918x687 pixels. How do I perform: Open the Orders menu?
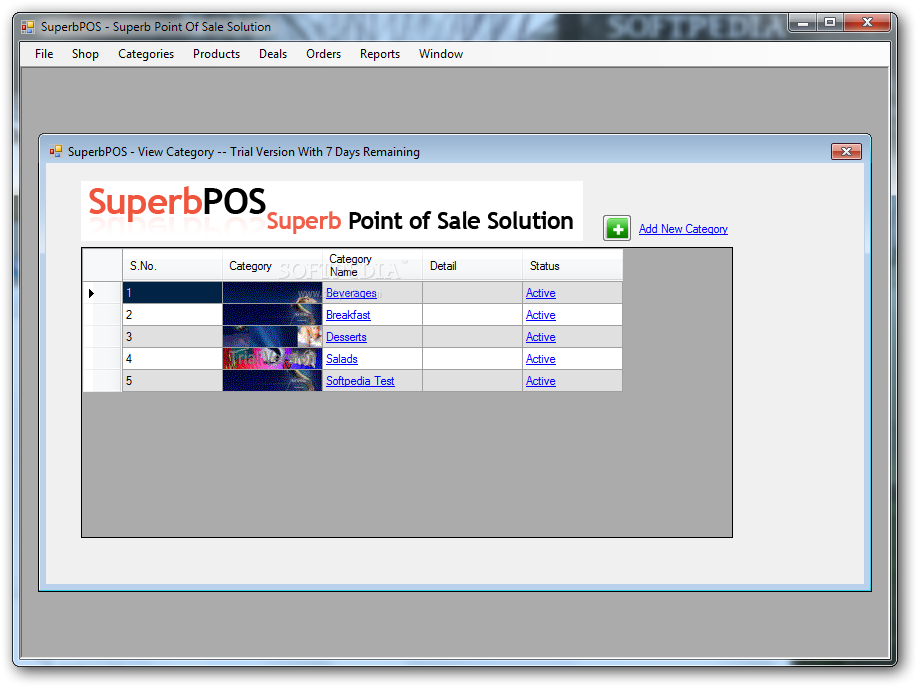pos(323,54)
